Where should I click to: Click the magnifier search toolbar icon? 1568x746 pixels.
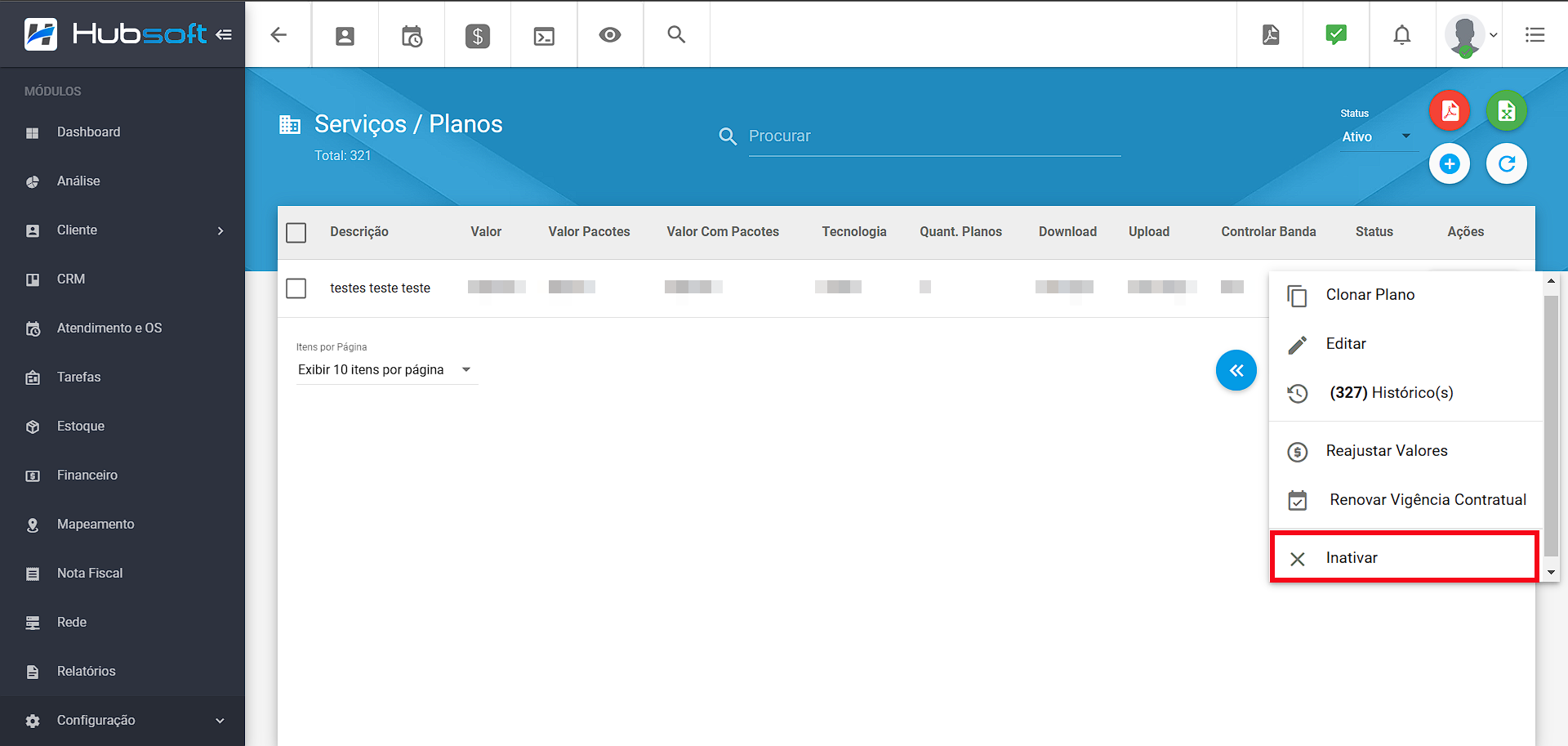pos(676,34)
